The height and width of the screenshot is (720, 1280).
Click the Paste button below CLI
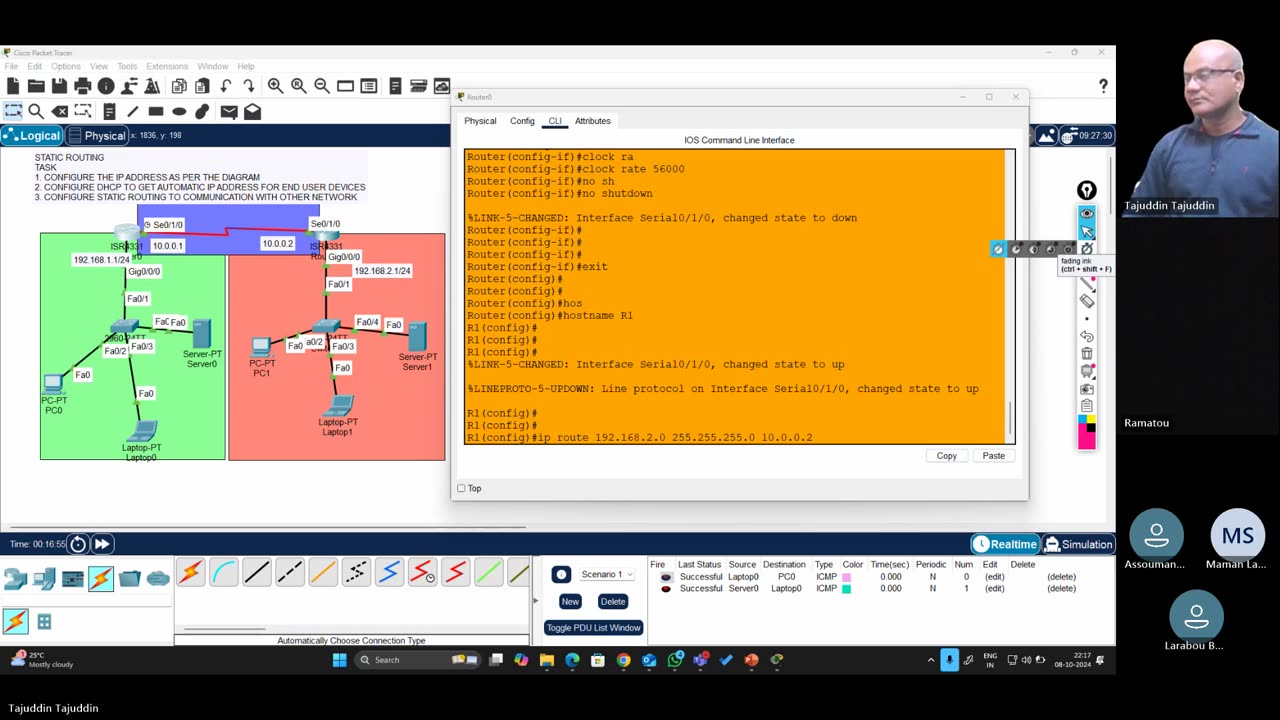[x=994, y=456]
